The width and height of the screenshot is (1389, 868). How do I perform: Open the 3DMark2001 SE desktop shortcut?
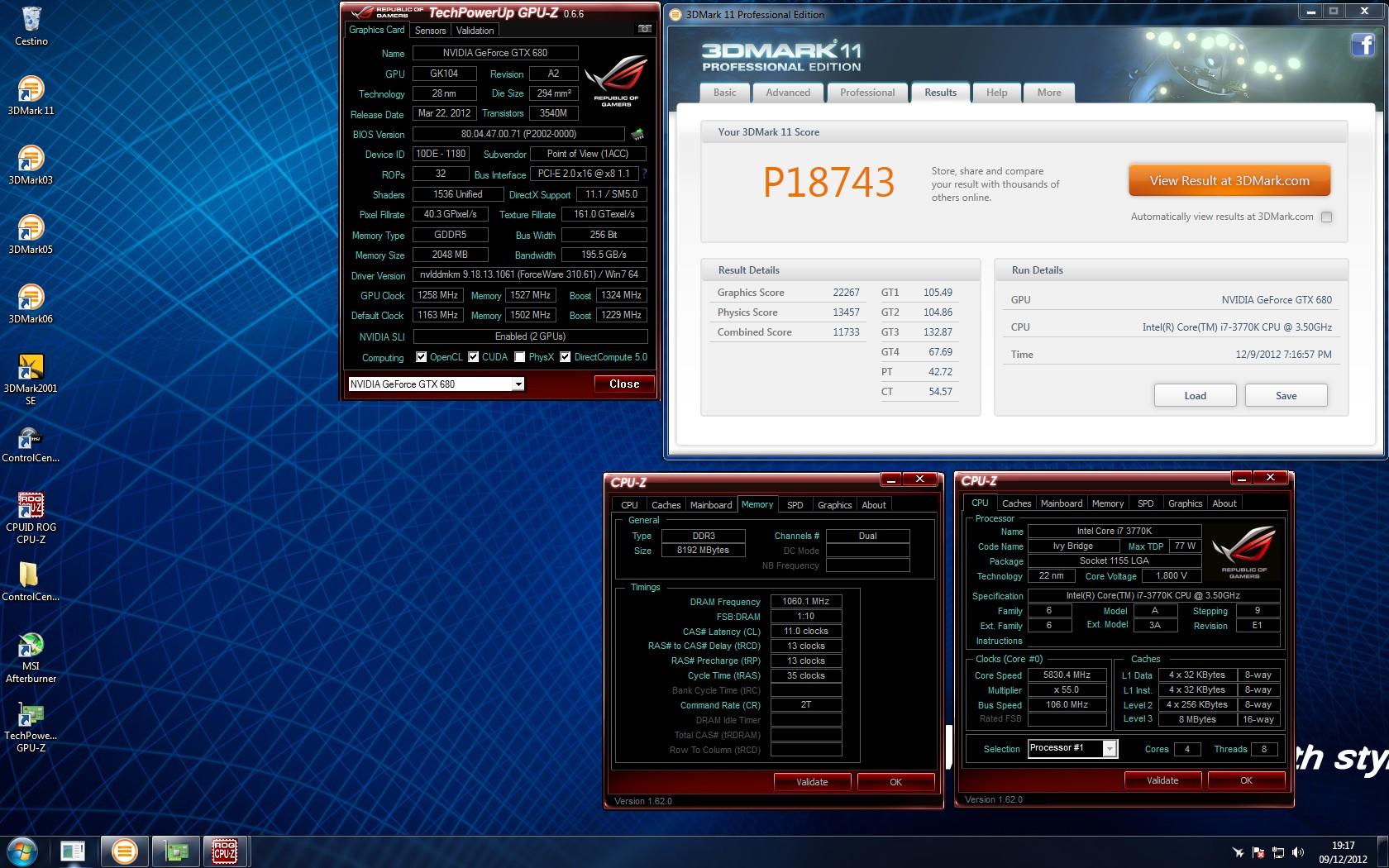tap(31, 379)
